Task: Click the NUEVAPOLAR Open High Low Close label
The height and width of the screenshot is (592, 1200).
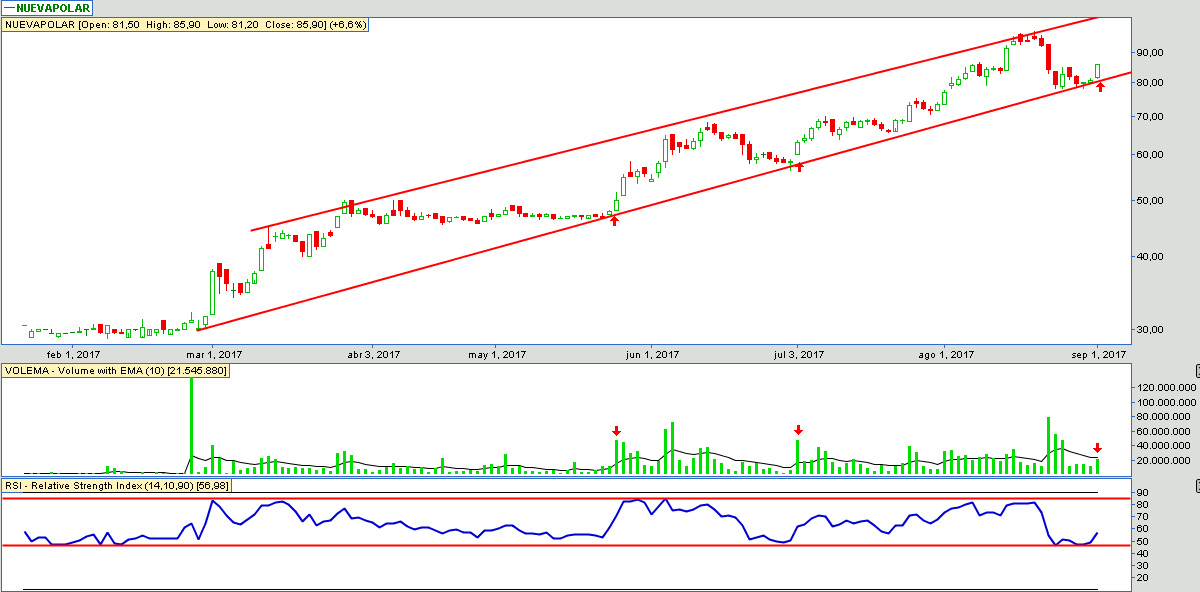Action: [186, 24]
